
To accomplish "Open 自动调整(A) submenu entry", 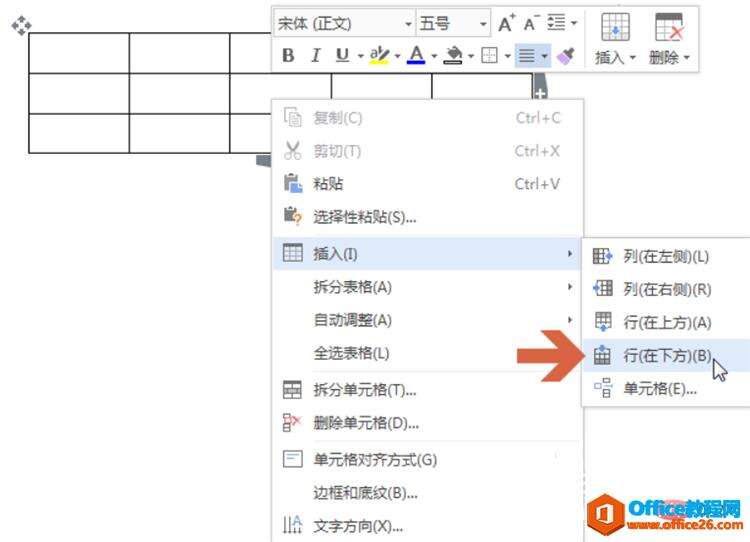I will click(x=428, y=320).
